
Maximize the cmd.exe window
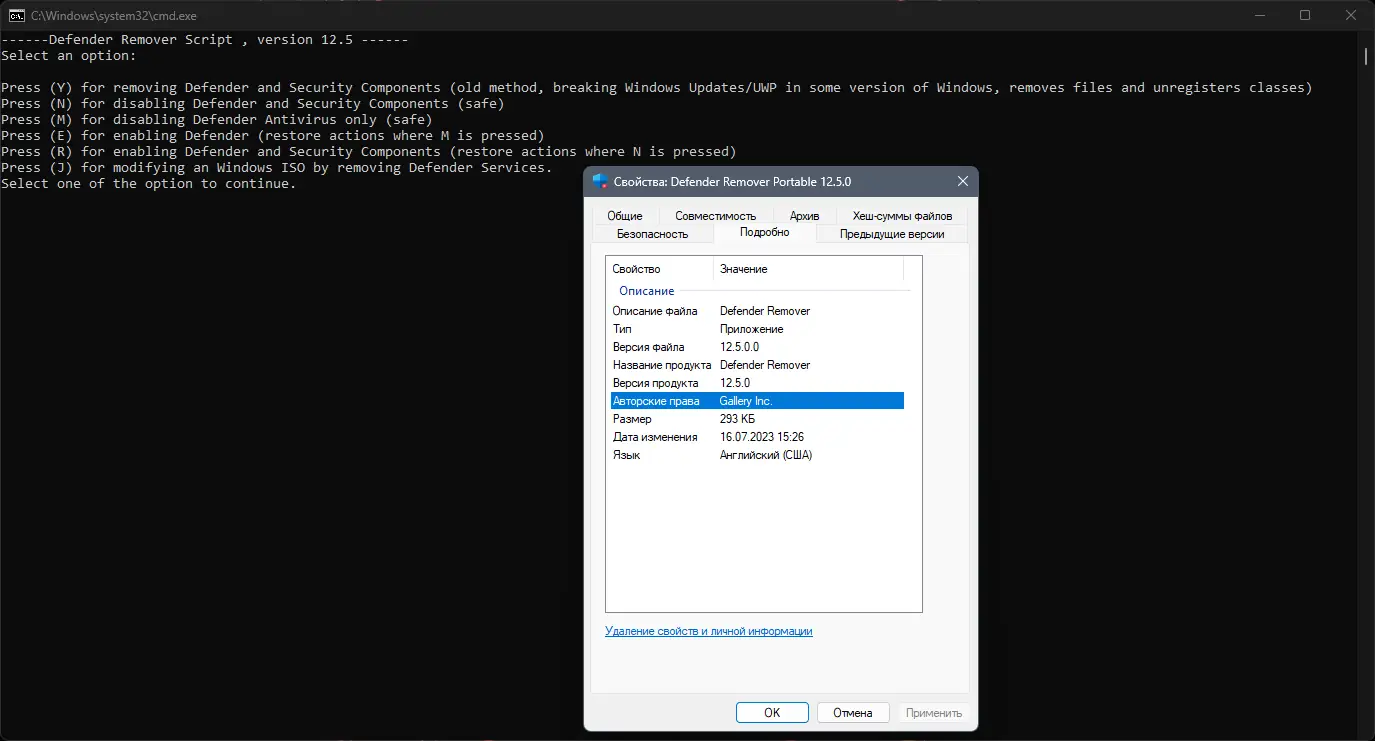[1305, 15]
